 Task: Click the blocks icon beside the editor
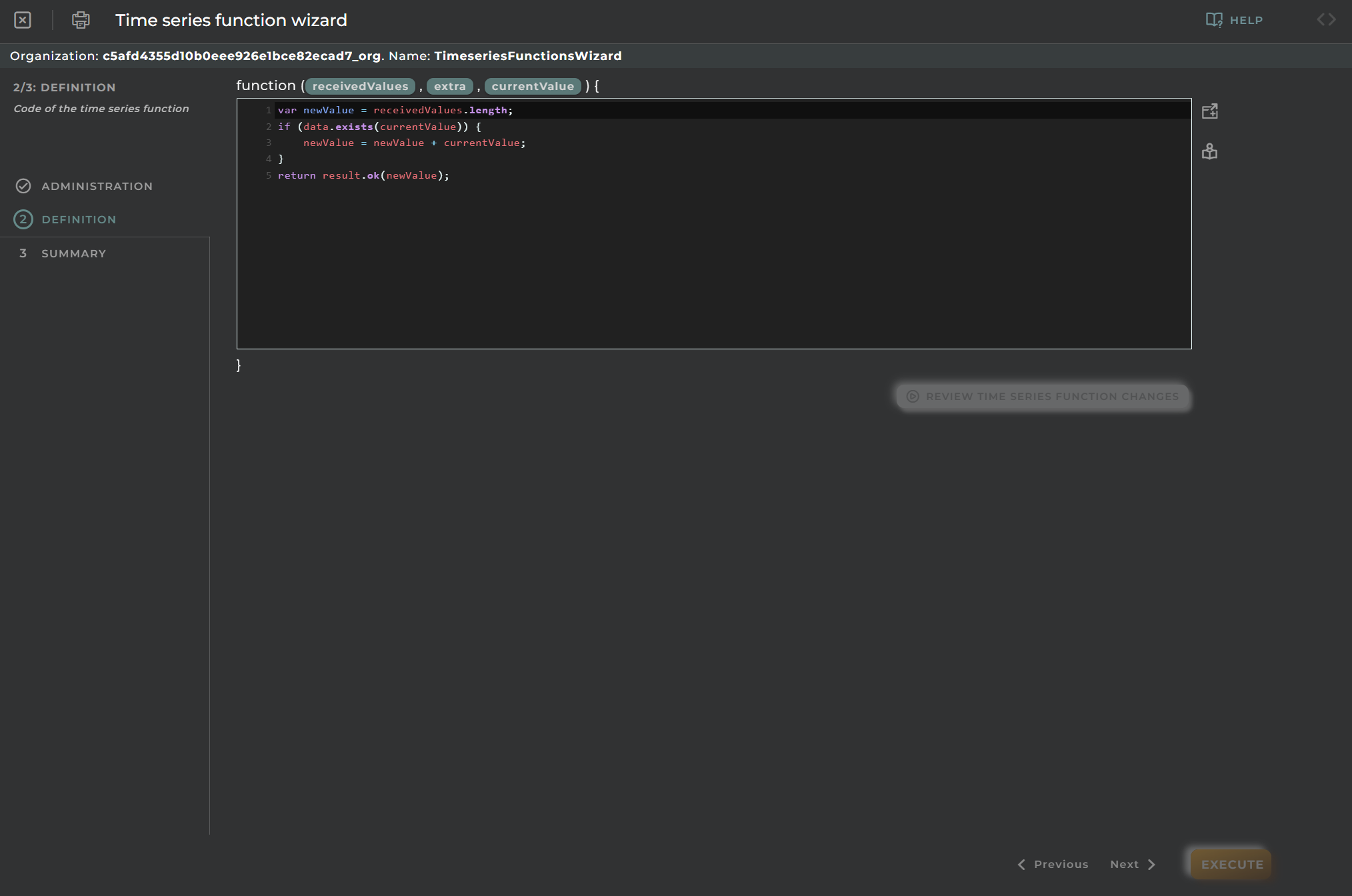click(x=1209, y=152)
